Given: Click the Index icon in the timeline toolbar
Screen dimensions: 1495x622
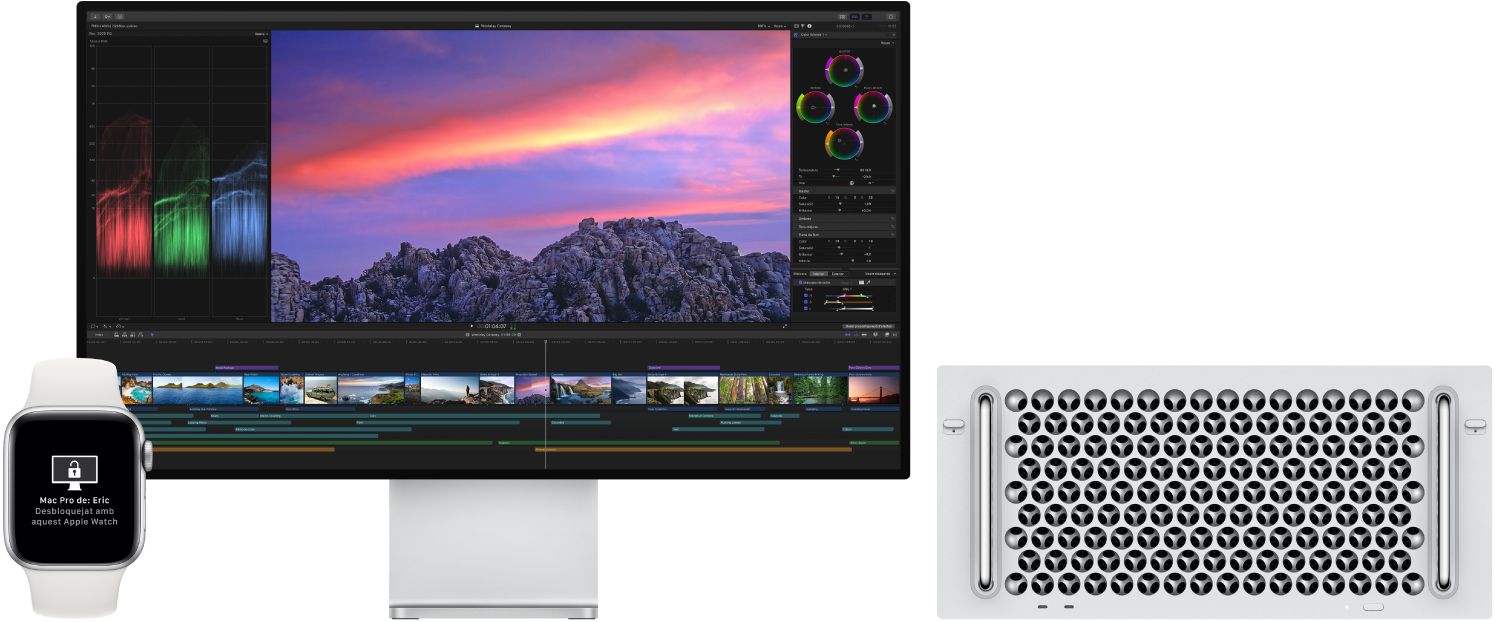Looking at the screenshot, I should click(99, 333).
